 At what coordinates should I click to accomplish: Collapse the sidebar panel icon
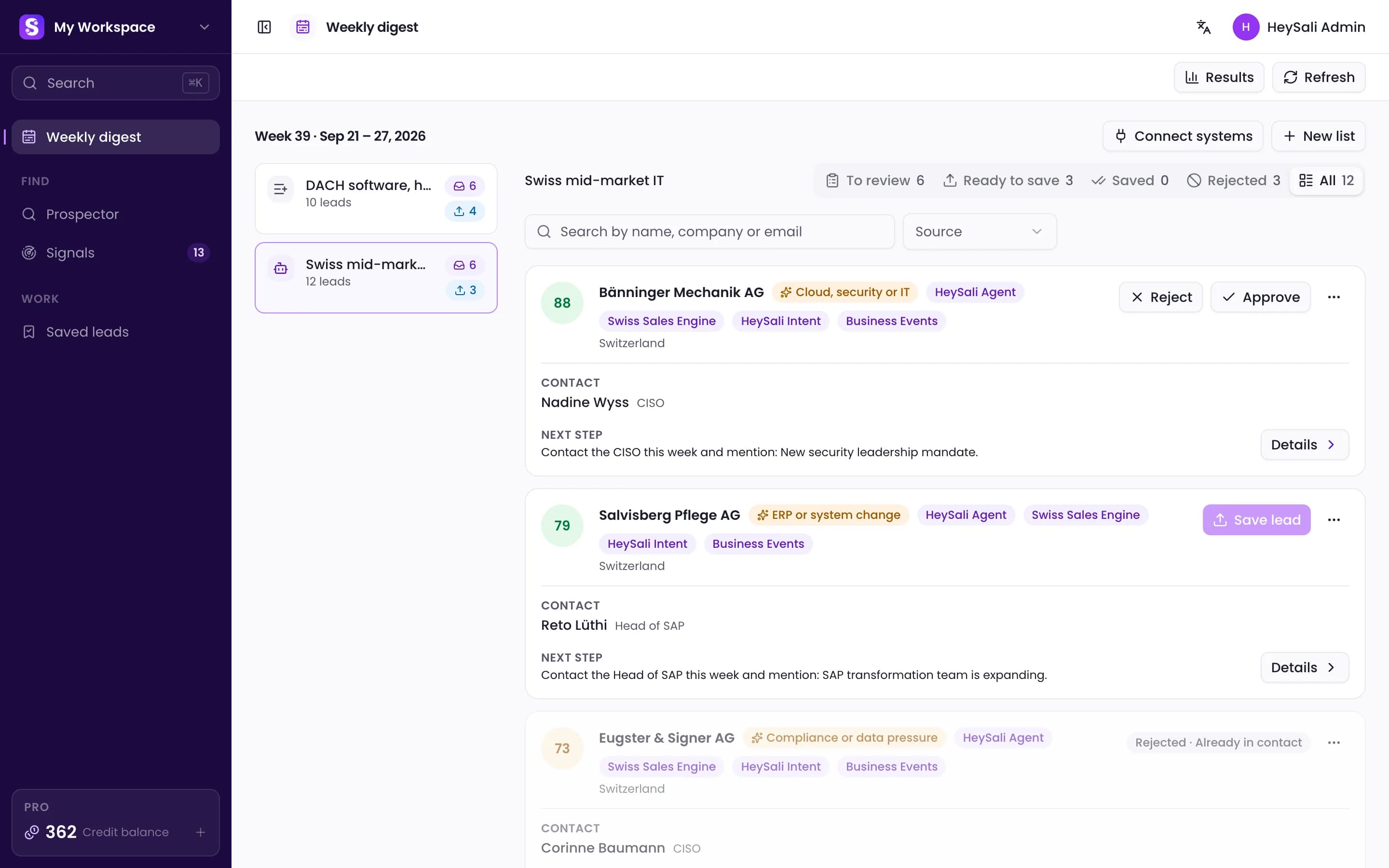point(264,27)
